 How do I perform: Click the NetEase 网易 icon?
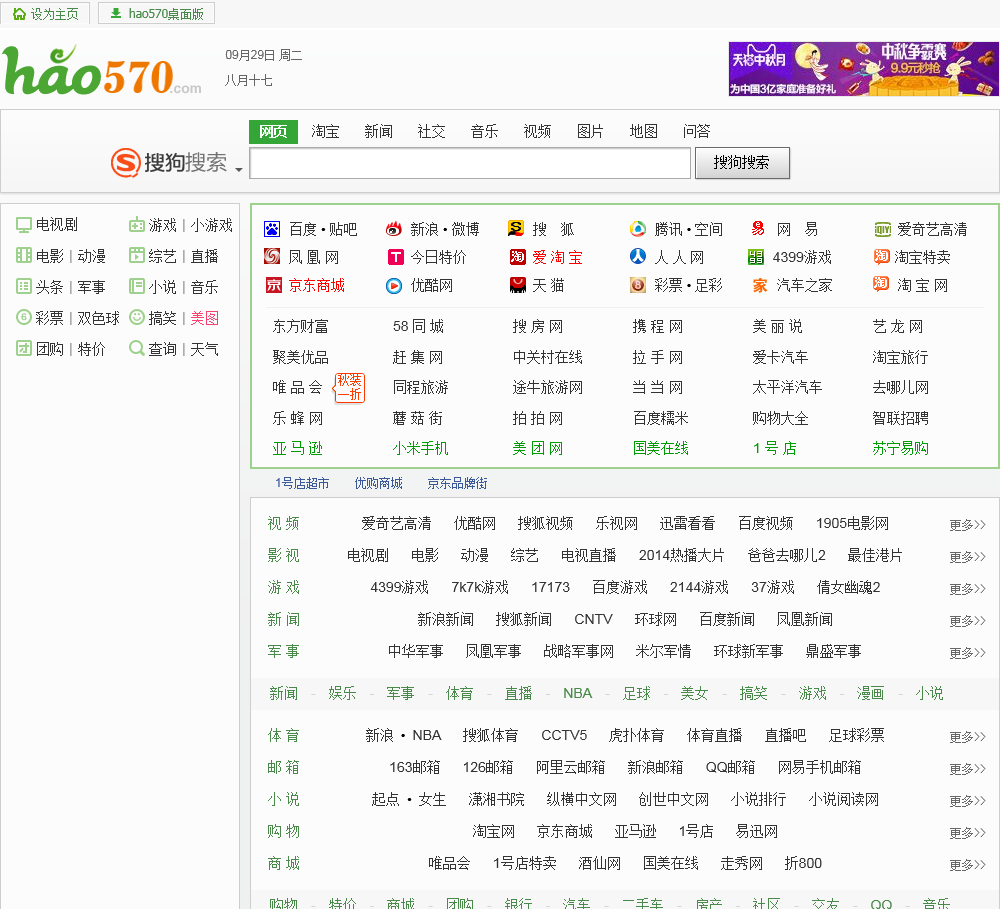click(758, 228)
